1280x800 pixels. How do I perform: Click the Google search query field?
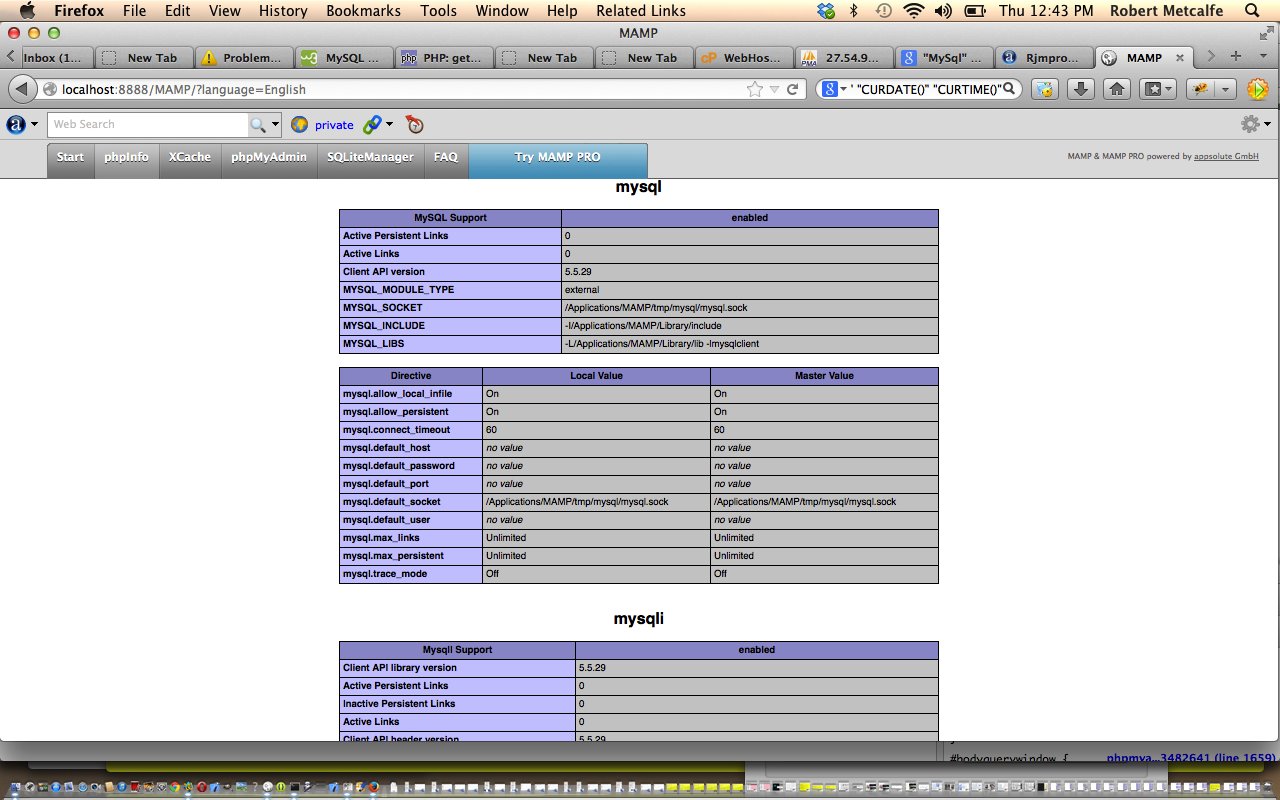pos(925,89)
